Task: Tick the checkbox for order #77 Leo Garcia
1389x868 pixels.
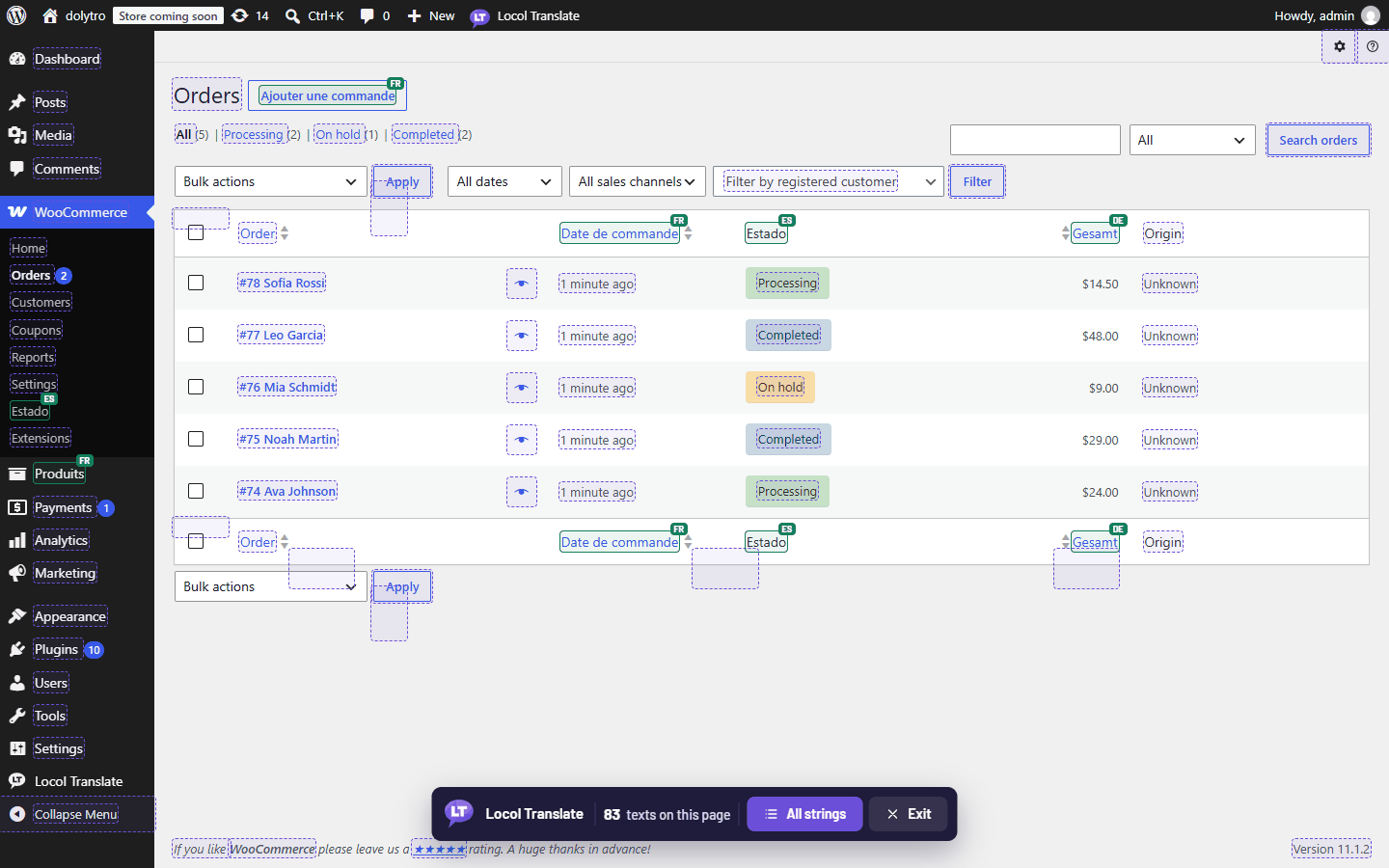Action: 196,335
